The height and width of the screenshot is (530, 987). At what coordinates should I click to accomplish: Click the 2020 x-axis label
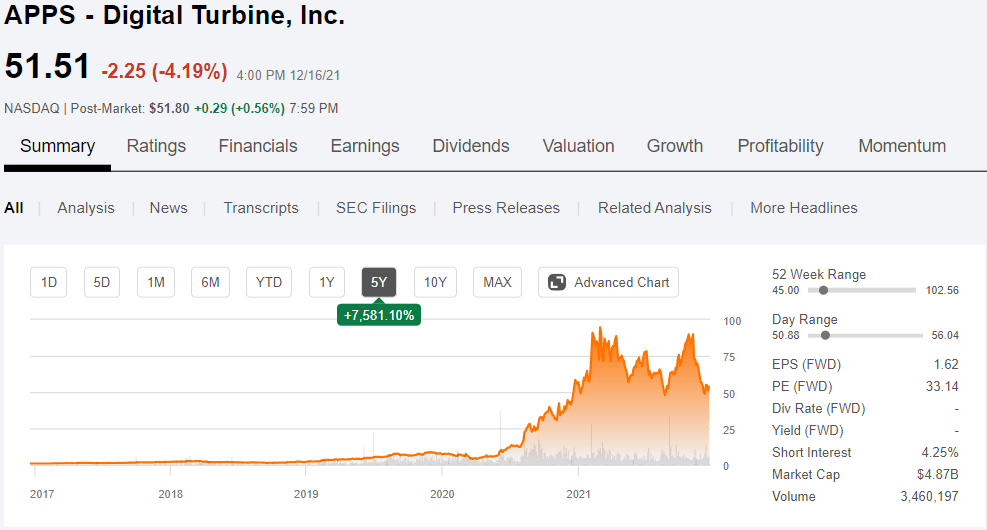click(442, 494)
